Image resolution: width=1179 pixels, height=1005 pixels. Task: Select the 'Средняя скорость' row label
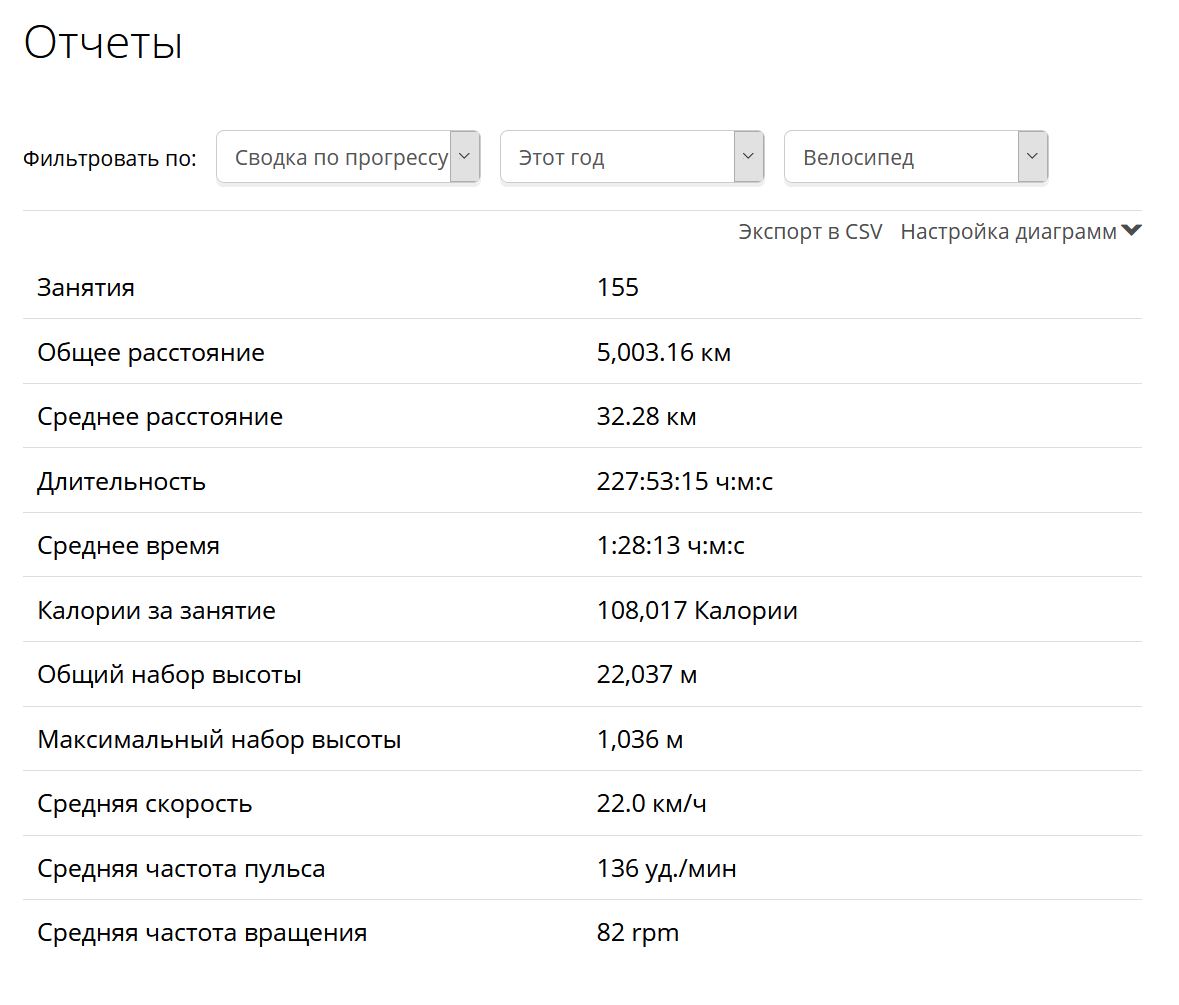[144, 804]
